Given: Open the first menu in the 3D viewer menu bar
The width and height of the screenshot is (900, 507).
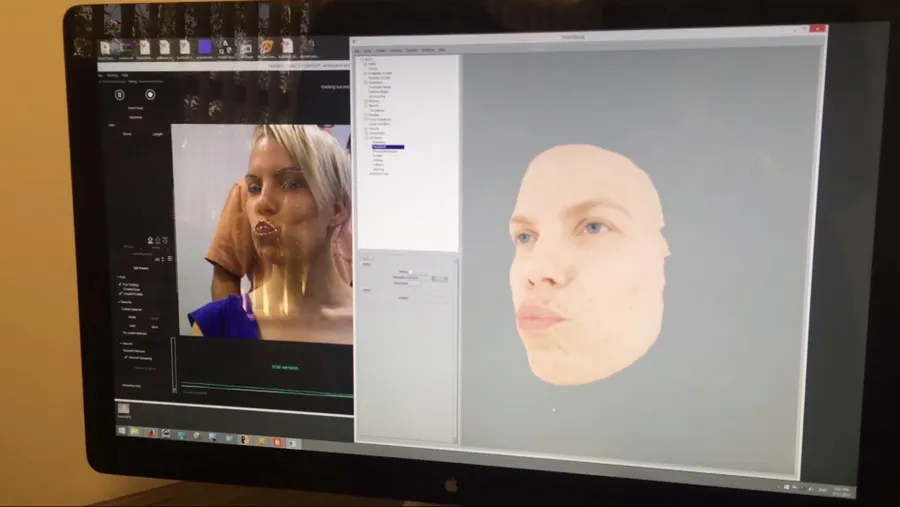Looking at the screenshot, I should point(357,50).
